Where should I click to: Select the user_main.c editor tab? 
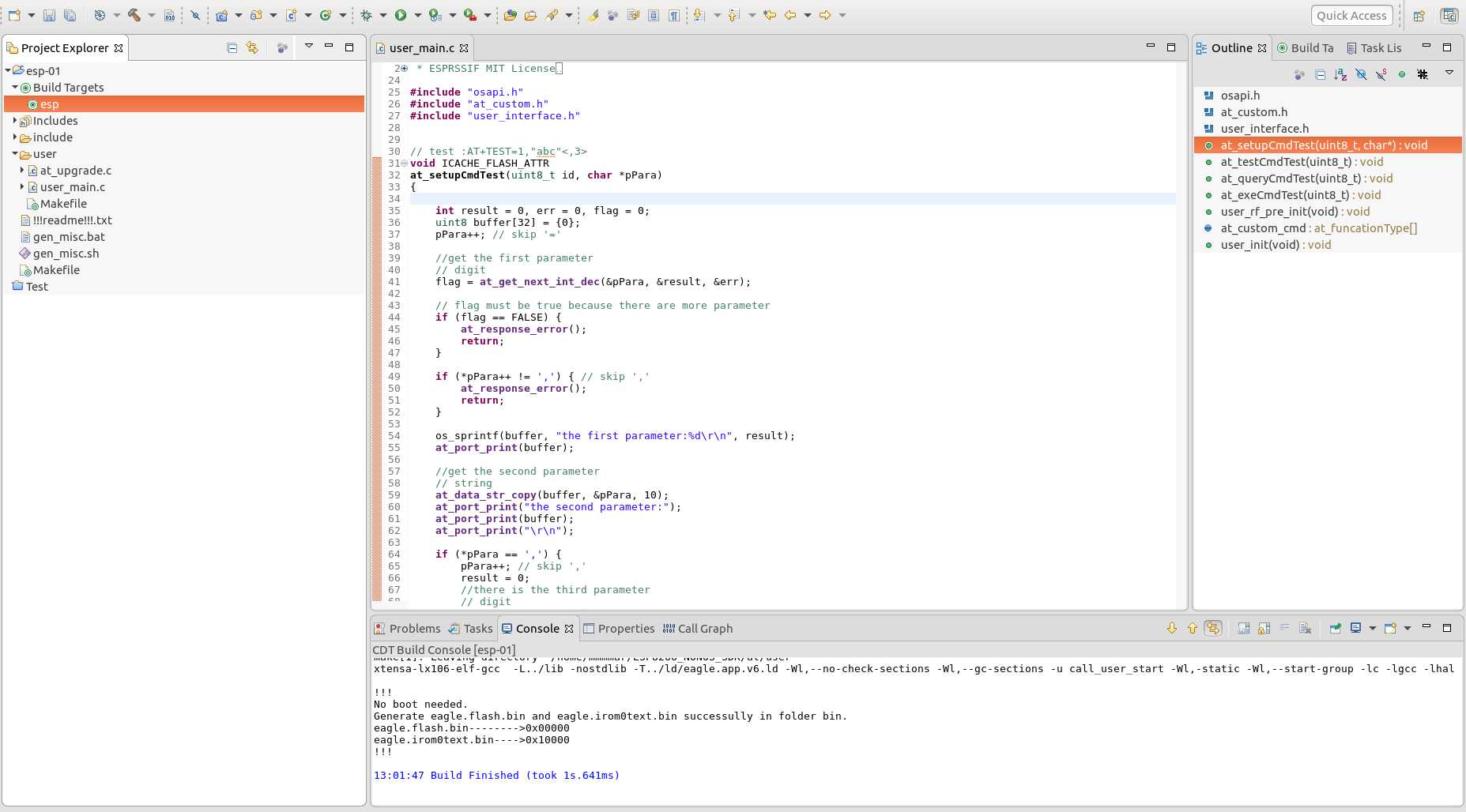[x=421, y=47]
